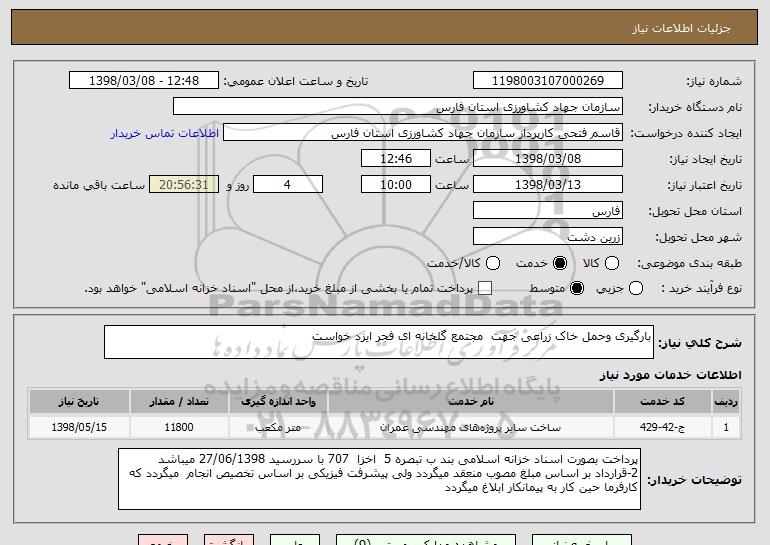
Task: Click the row number cell 1
Action: (726, 427)
